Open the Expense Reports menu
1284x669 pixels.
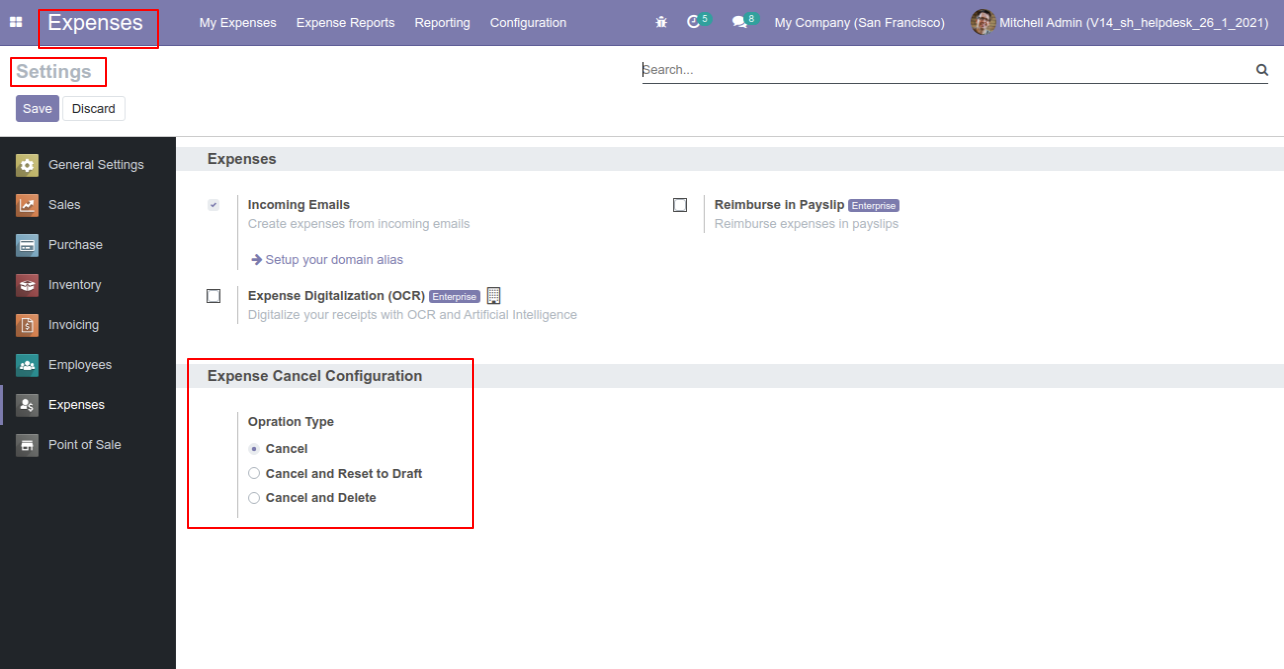pyautogui.click(x=345, y=22)
